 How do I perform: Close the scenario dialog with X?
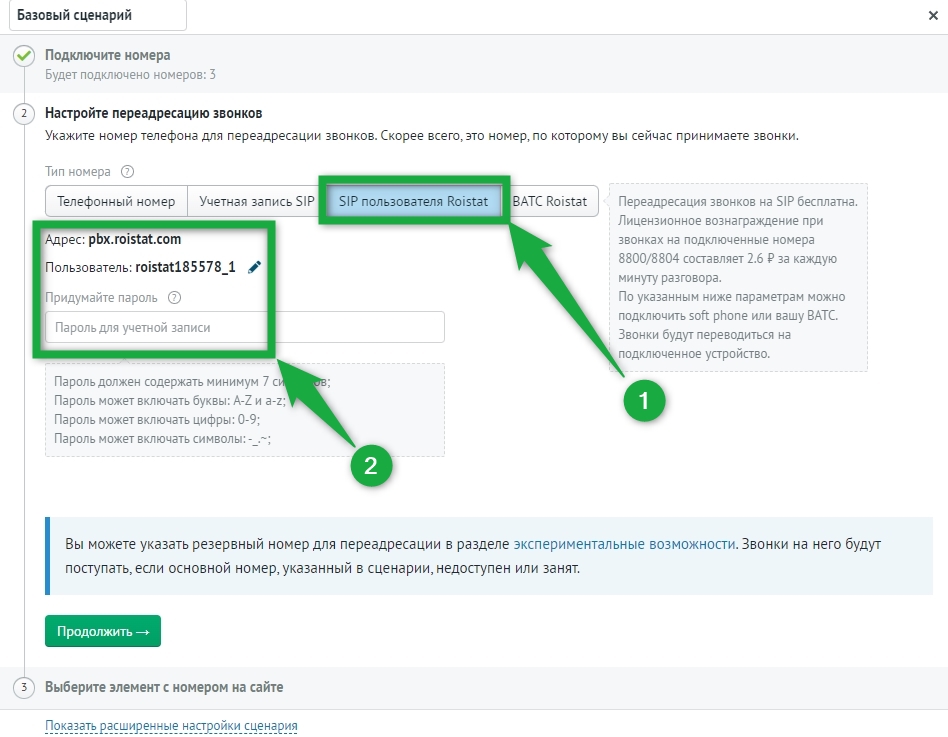click(x=933, y=16)
